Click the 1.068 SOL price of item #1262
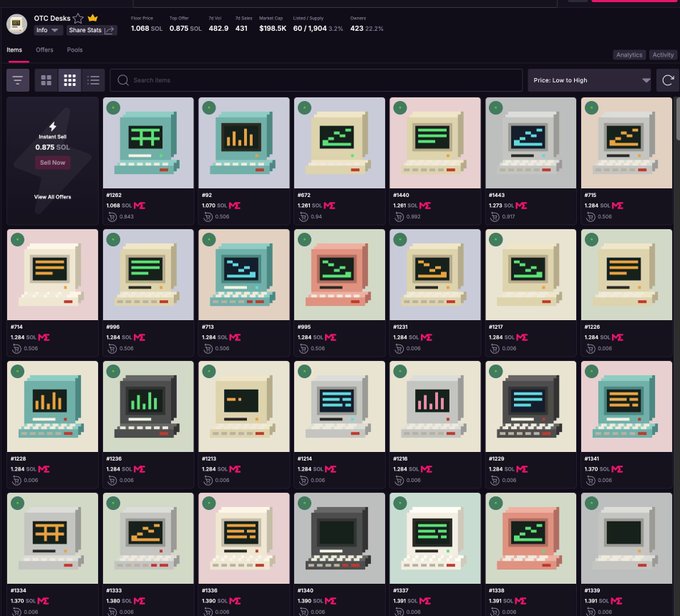Screen dimensions: 680x616 tap(119, 206)
